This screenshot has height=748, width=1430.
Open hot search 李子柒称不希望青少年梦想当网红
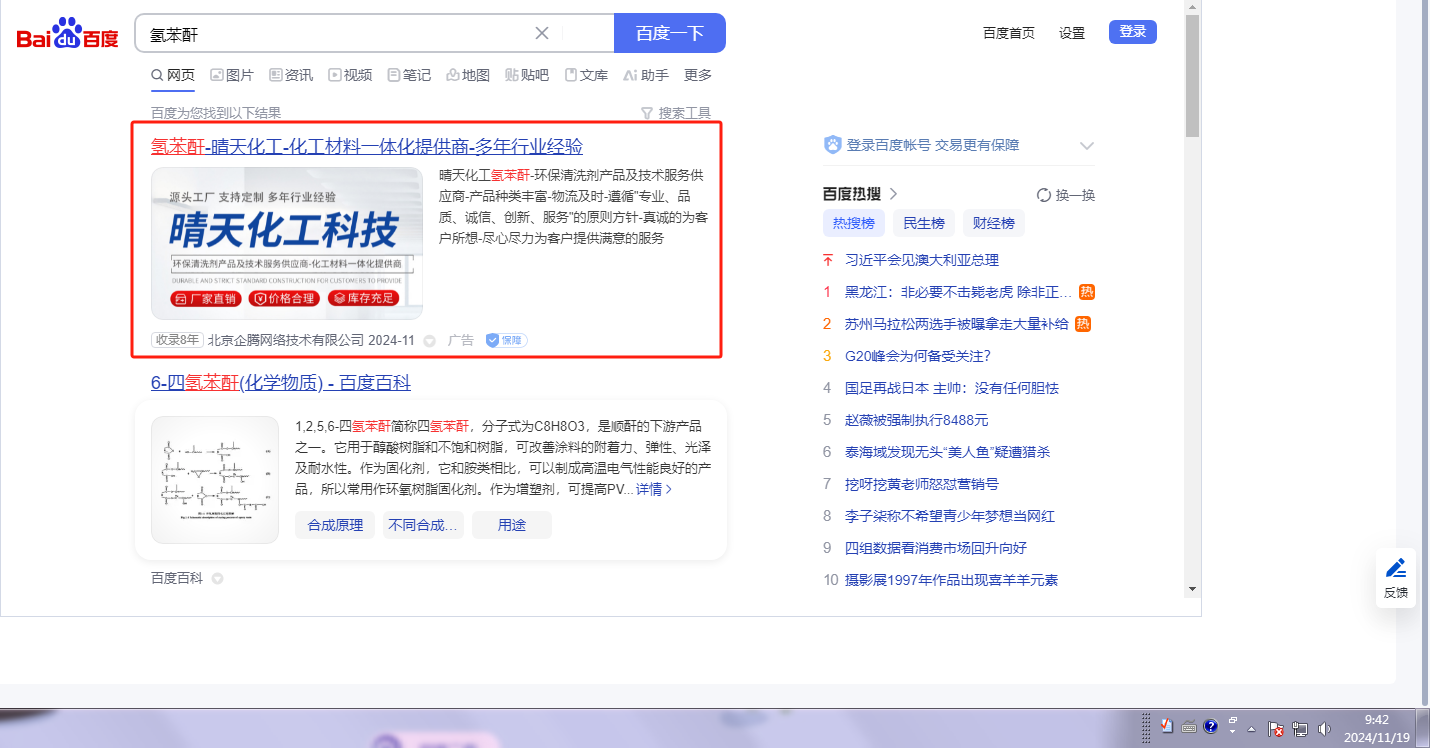pyautogui.click(x=950, y=516)
